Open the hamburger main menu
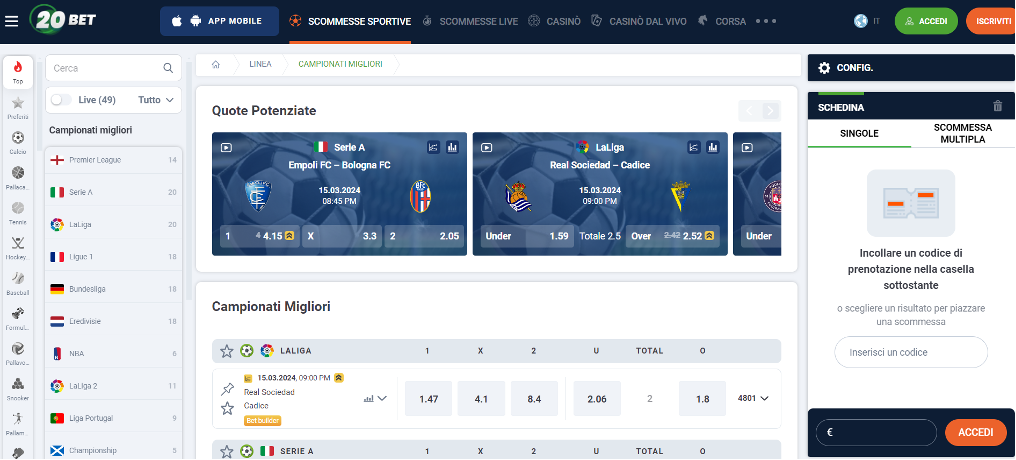Screen dimensions: 1016x460 coord(12,21)
